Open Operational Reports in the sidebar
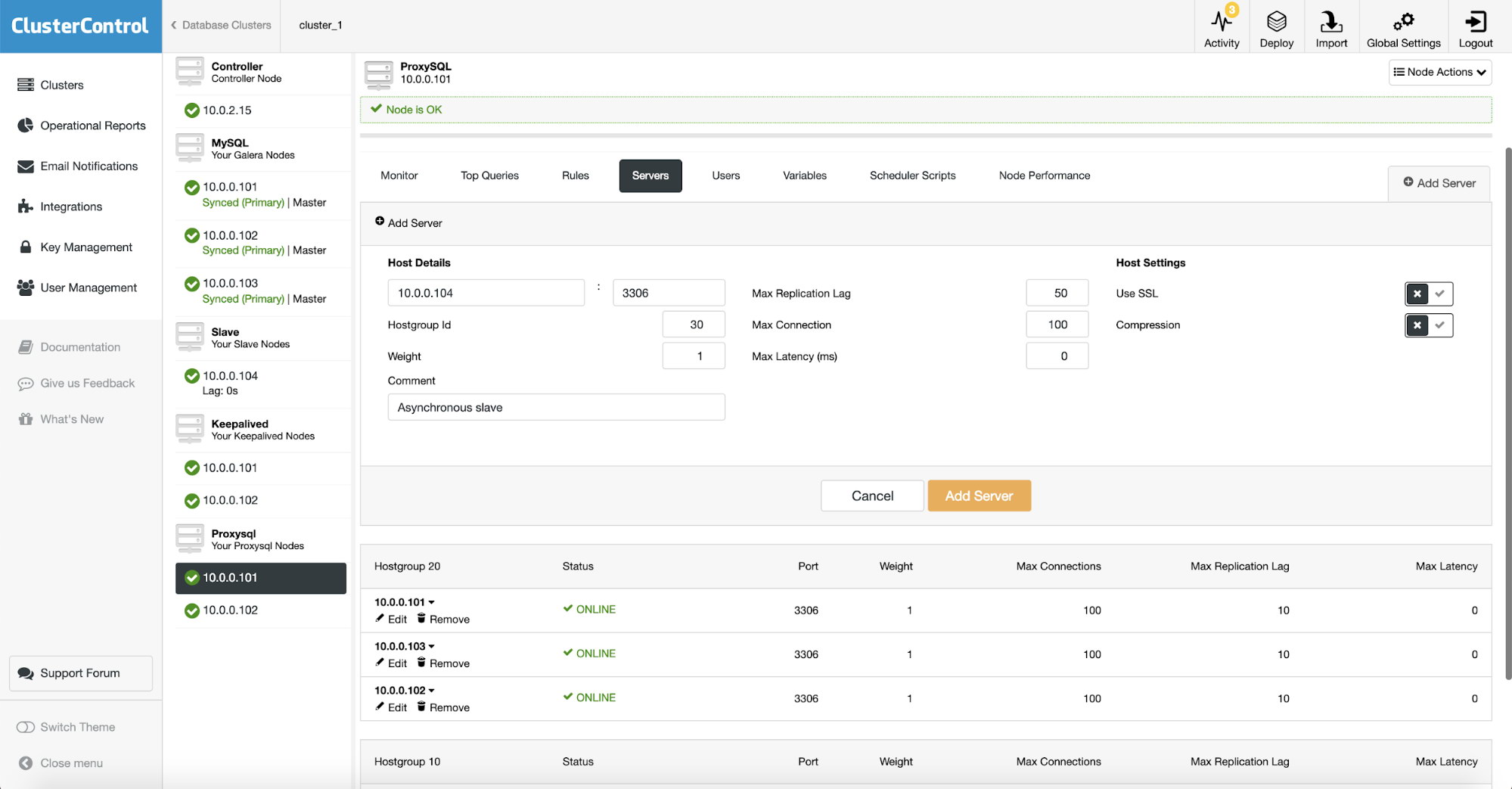1512x789 pixels. tap(82, 126)
